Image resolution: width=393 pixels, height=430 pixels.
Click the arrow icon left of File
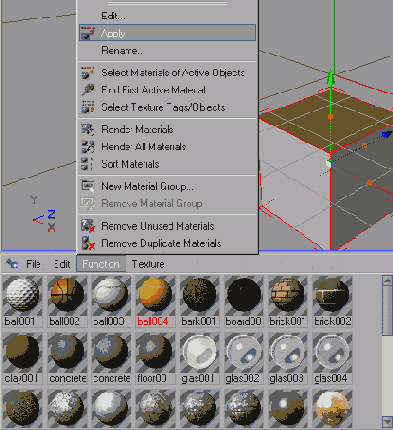[x=12, y=264]
